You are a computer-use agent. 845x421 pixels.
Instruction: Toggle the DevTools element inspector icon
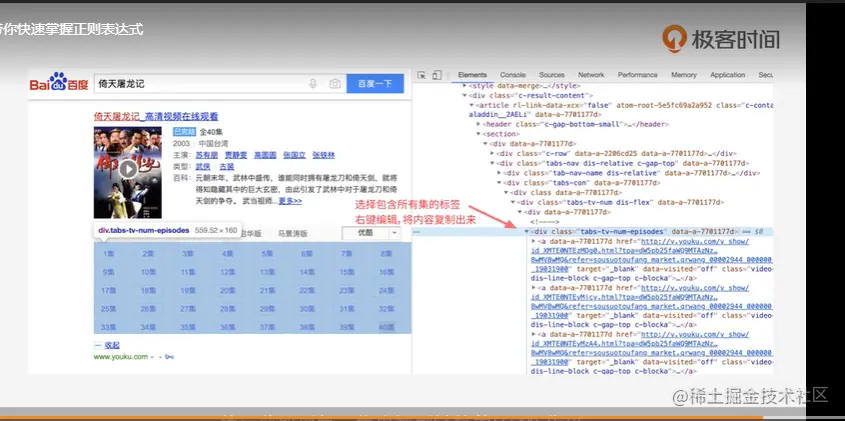coord(422,75)
